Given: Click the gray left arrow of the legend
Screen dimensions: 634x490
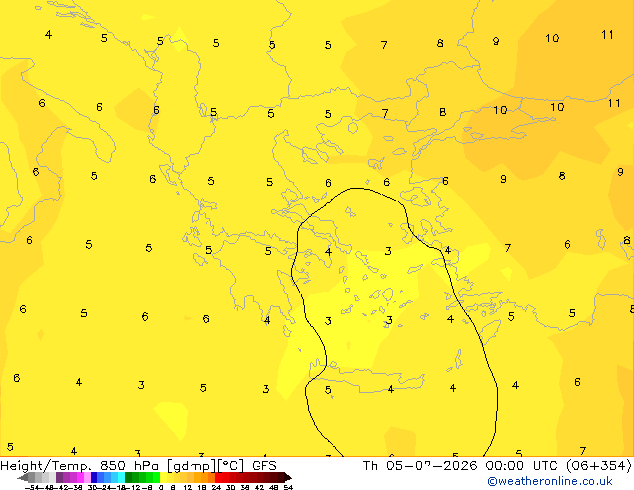Looking at the screenshot, I should pos(23,477).
